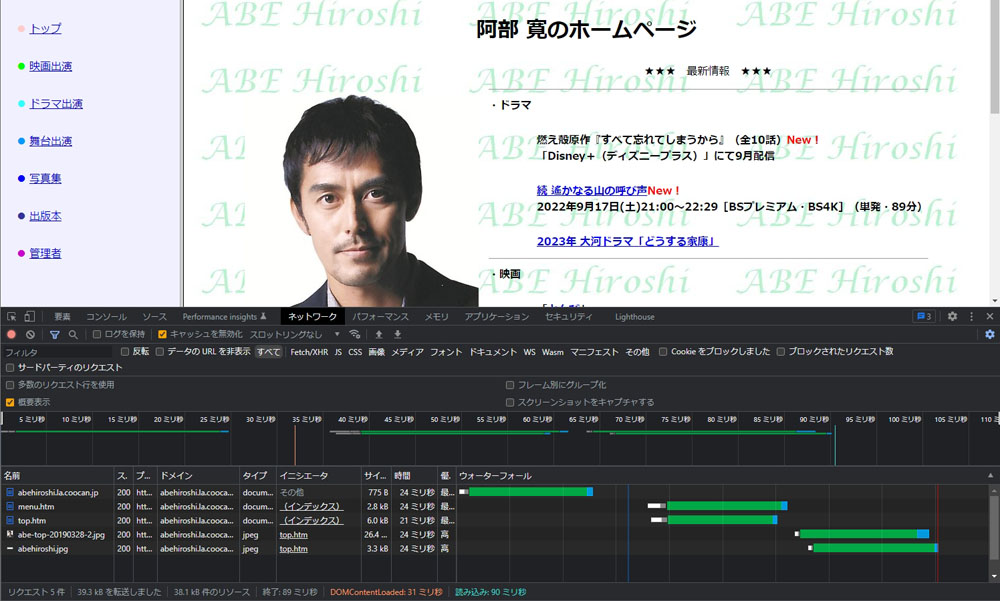
Task: Open the 写真集 sidebar link
Action: (45, 178)
